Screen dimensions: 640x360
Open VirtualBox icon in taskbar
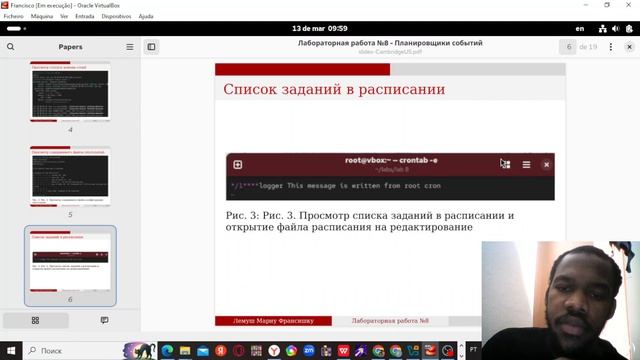[430, 351]
